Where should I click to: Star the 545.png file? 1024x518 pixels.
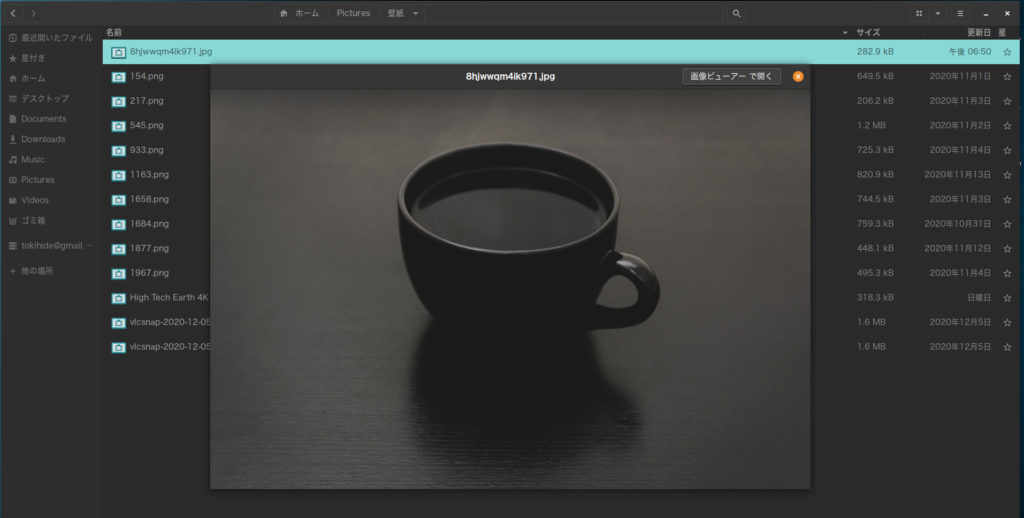pyautogui.click(x=1007, y=125)
